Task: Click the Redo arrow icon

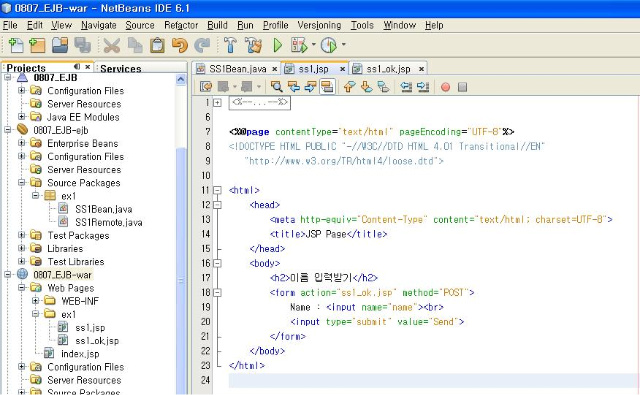Action: click(202, 45)
